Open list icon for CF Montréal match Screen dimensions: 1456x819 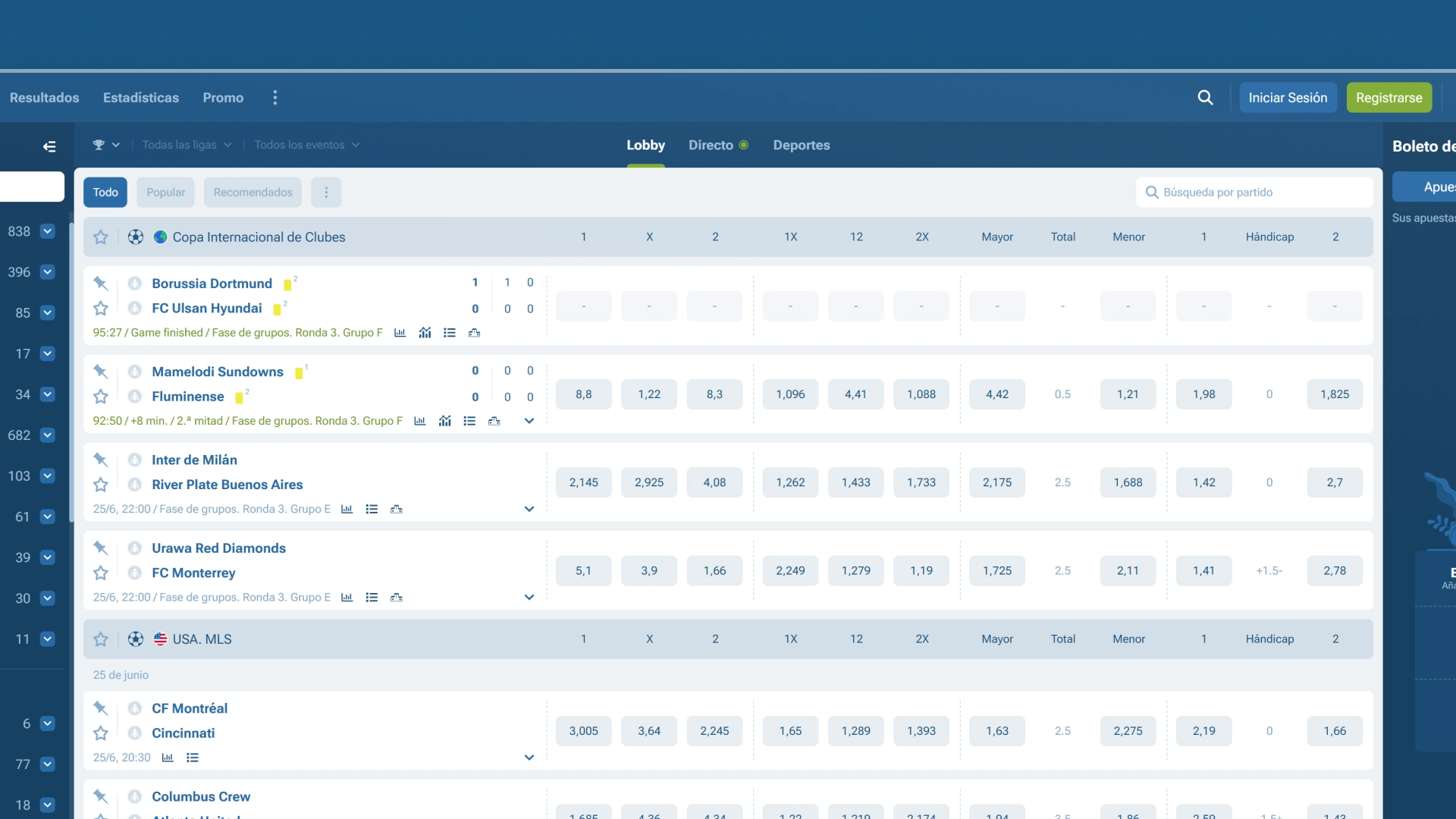coord(193,758)
